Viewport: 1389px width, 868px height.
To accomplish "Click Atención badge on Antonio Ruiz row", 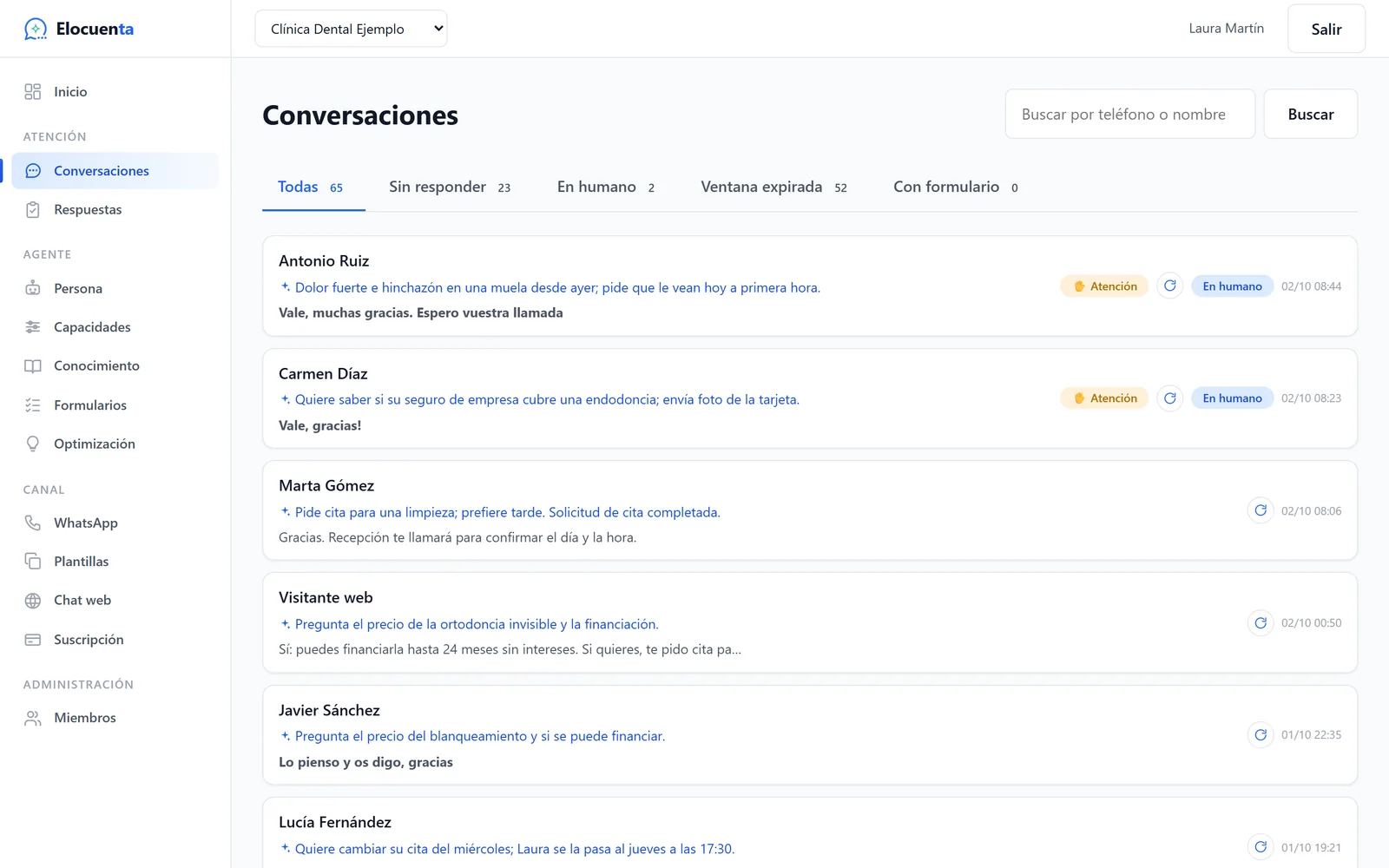I will (x=1104, y=286).
